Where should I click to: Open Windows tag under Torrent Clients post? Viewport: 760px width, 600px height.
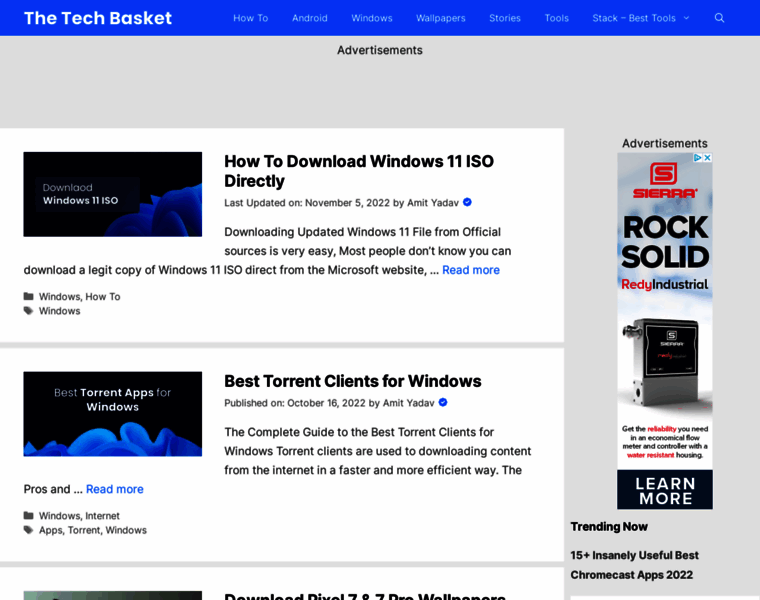[x=126, y=530]
